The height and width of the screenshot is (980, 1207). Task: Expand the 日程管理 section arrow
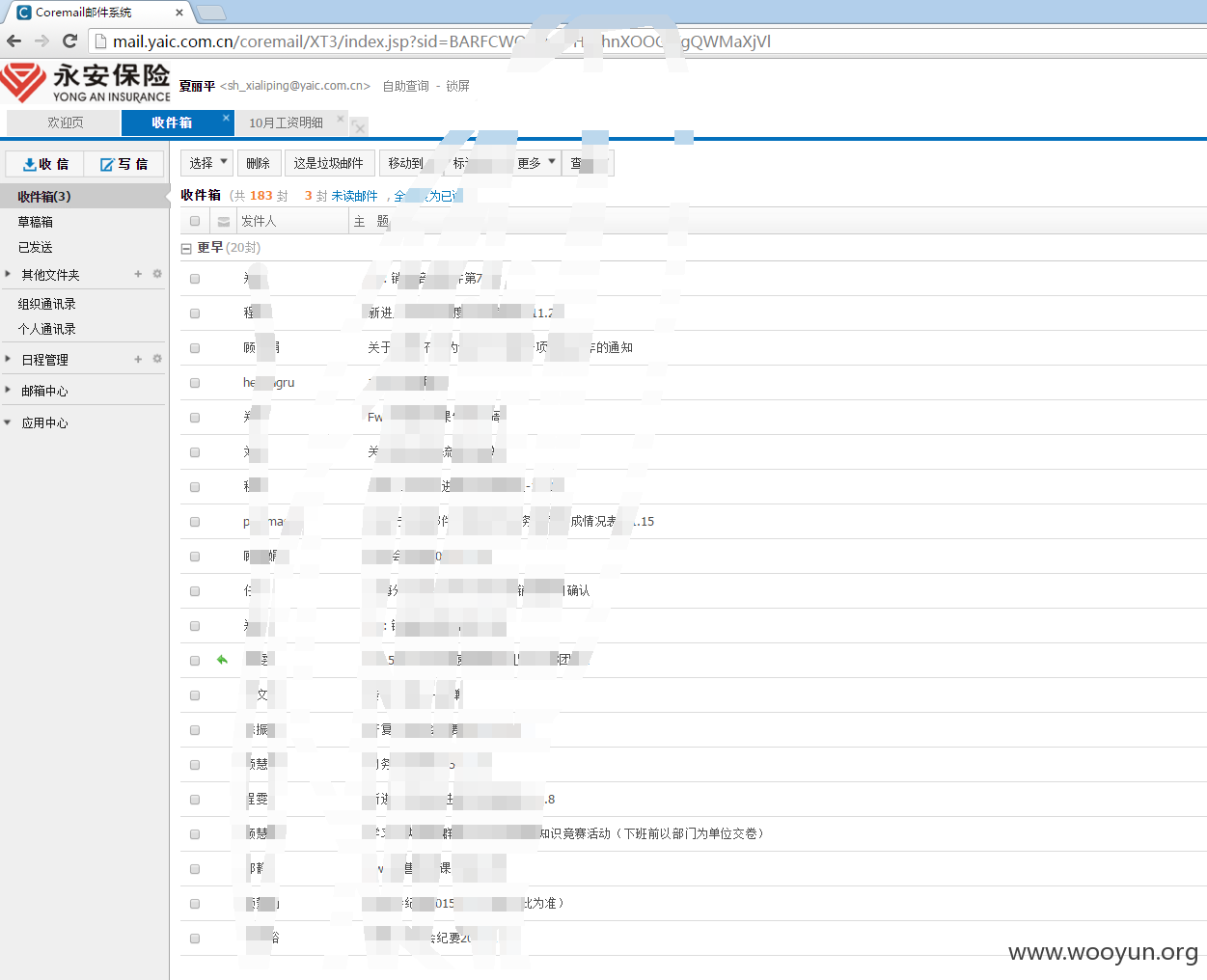pyautogui.click(x=8, y=359)
